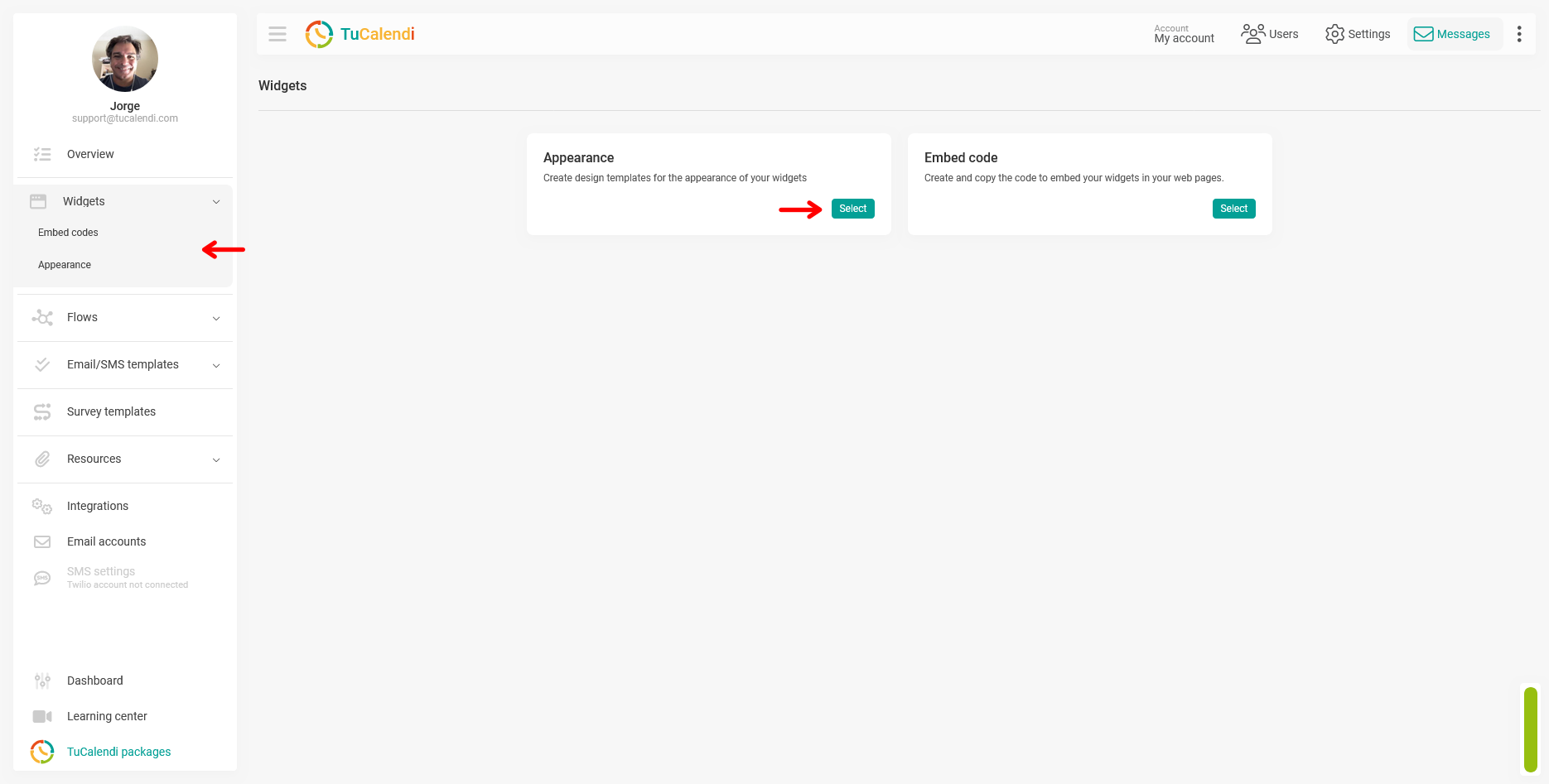Click the Widgets page heading
This screenshot has width=1549, height=784.
[x=282, y=85]
